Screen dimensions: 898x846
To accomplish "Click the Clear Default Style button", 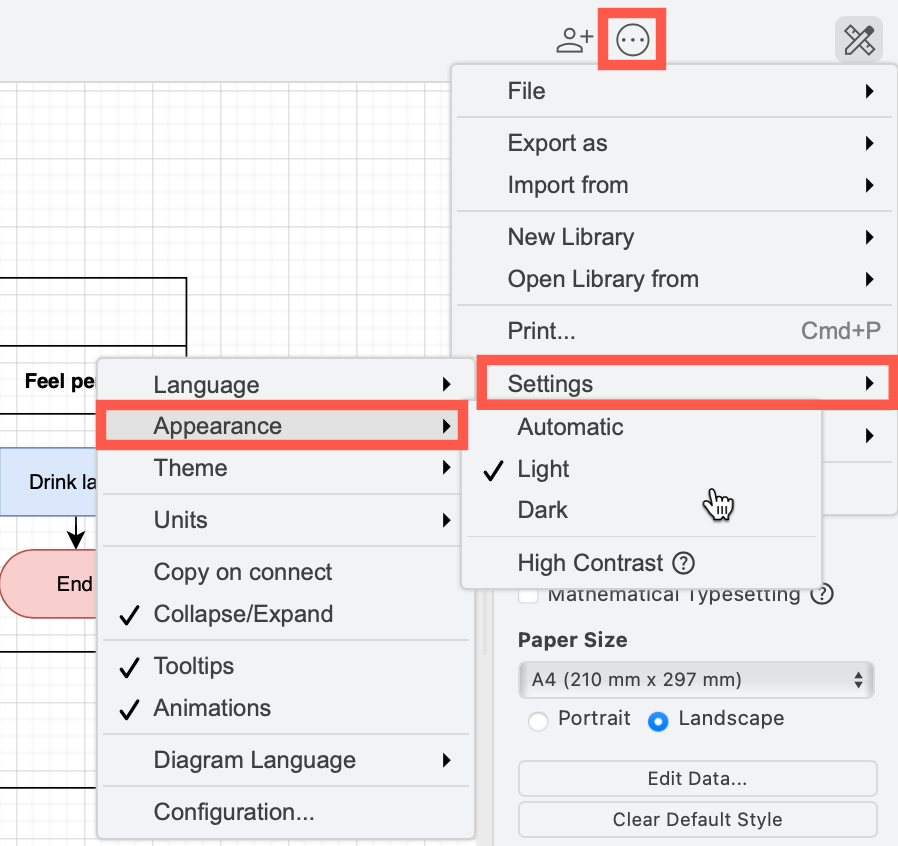I will [x=696, y=819].
